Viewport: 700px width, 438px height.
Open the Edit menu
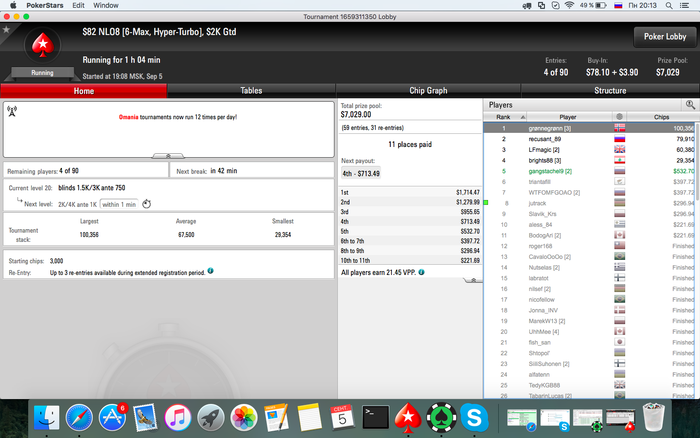(78, 5)
